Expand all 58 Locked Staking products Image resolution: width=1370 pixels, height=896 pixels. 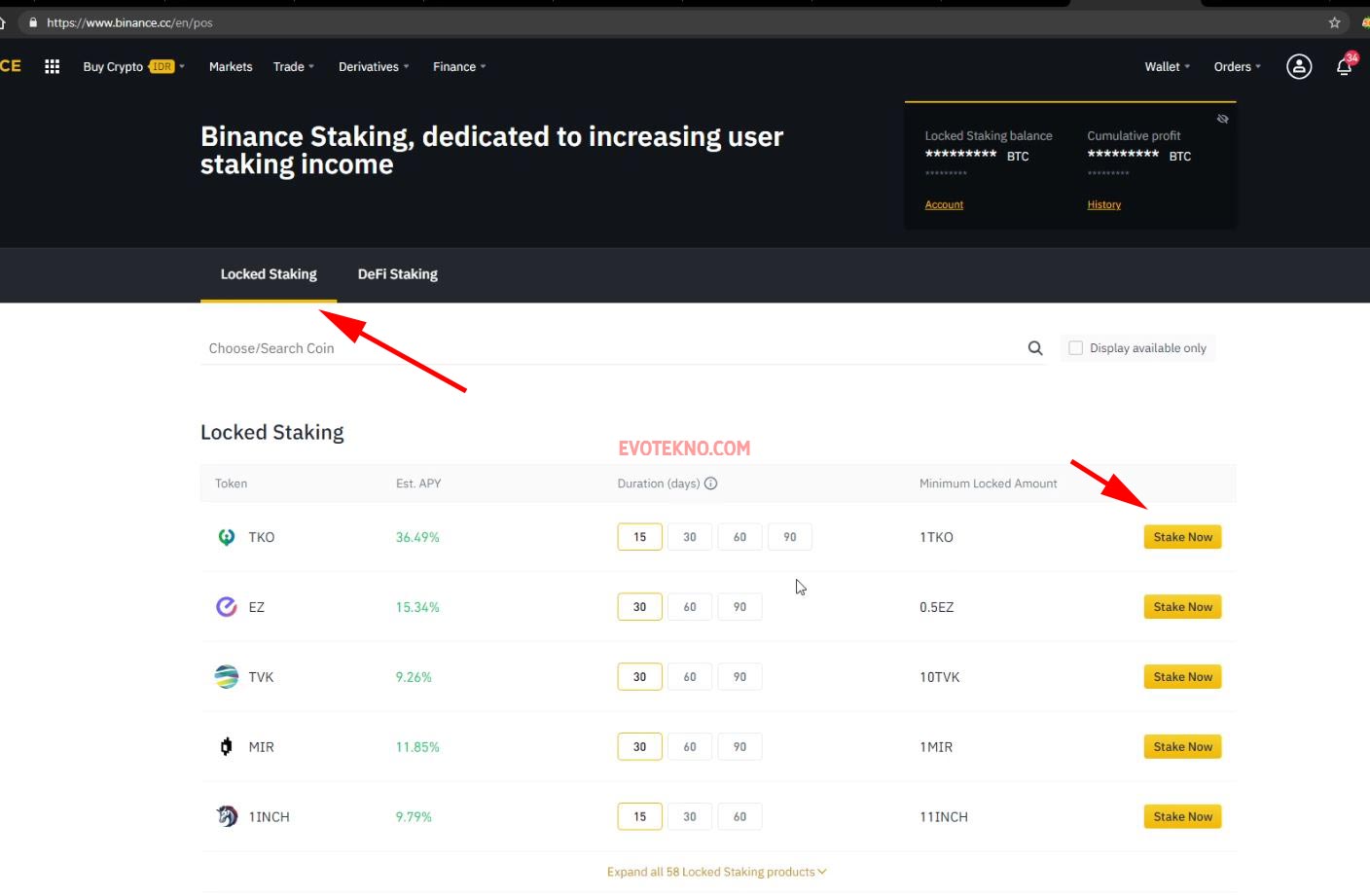coord(717,872)
